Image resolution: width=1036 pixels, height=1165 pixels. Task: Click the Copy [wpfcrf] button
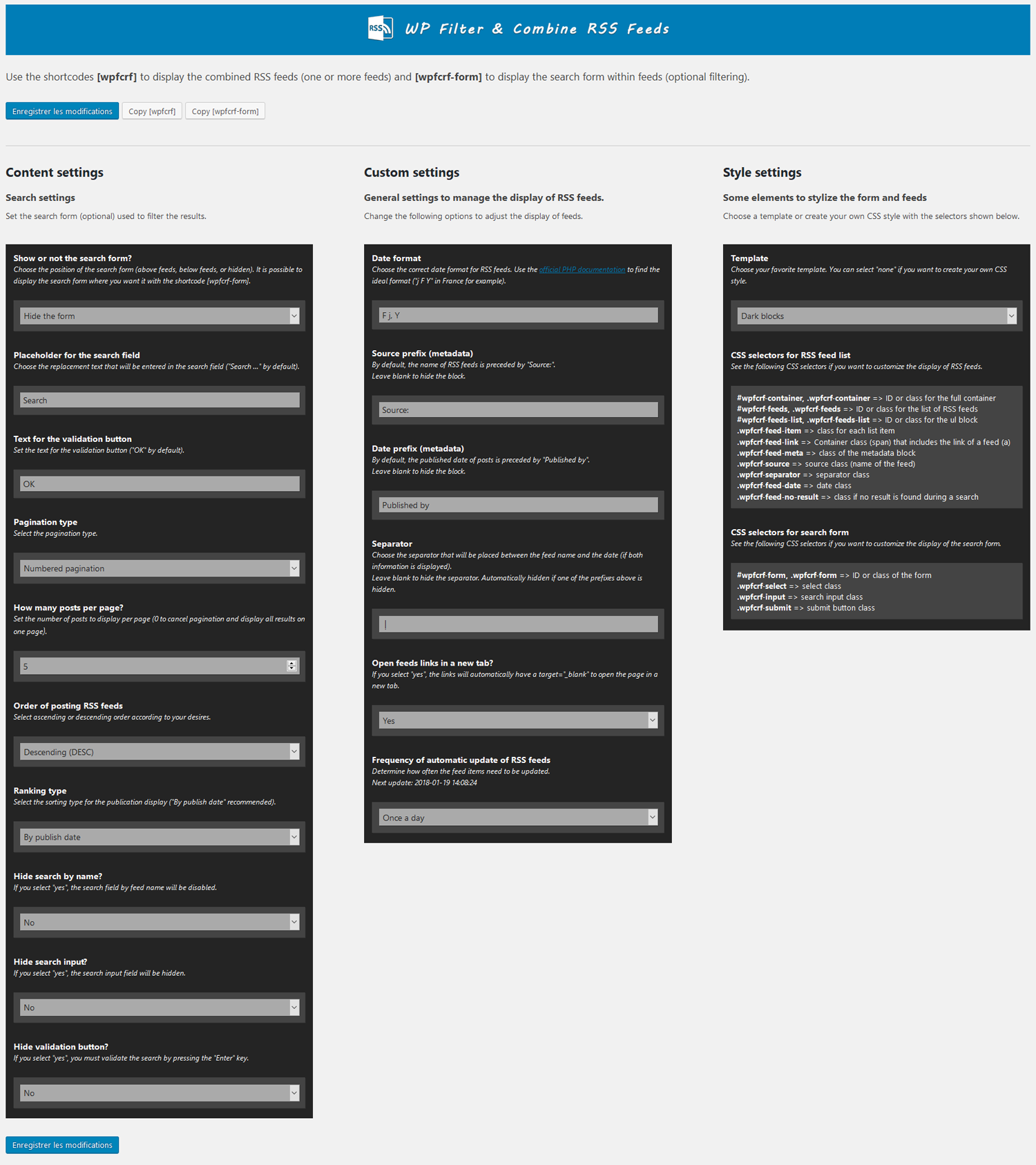pyautogui.click(x=152, y=111)
